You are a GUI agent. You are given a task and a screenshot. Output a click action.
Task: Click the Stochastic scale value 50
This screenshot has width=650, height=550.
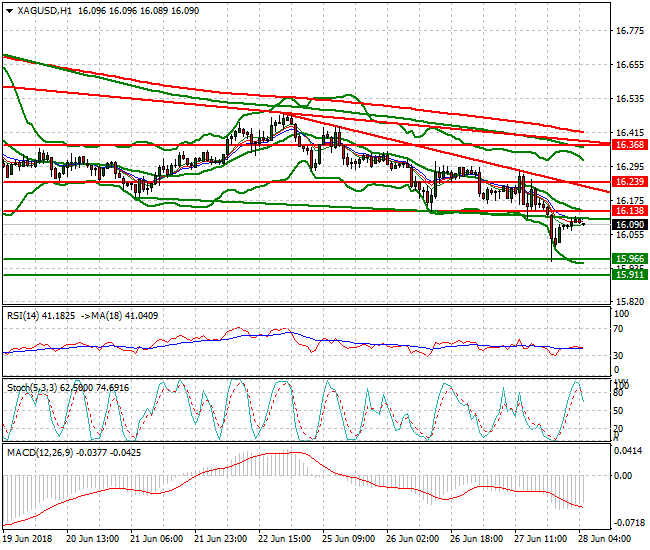pyautogui.click(x=618, y=411)
